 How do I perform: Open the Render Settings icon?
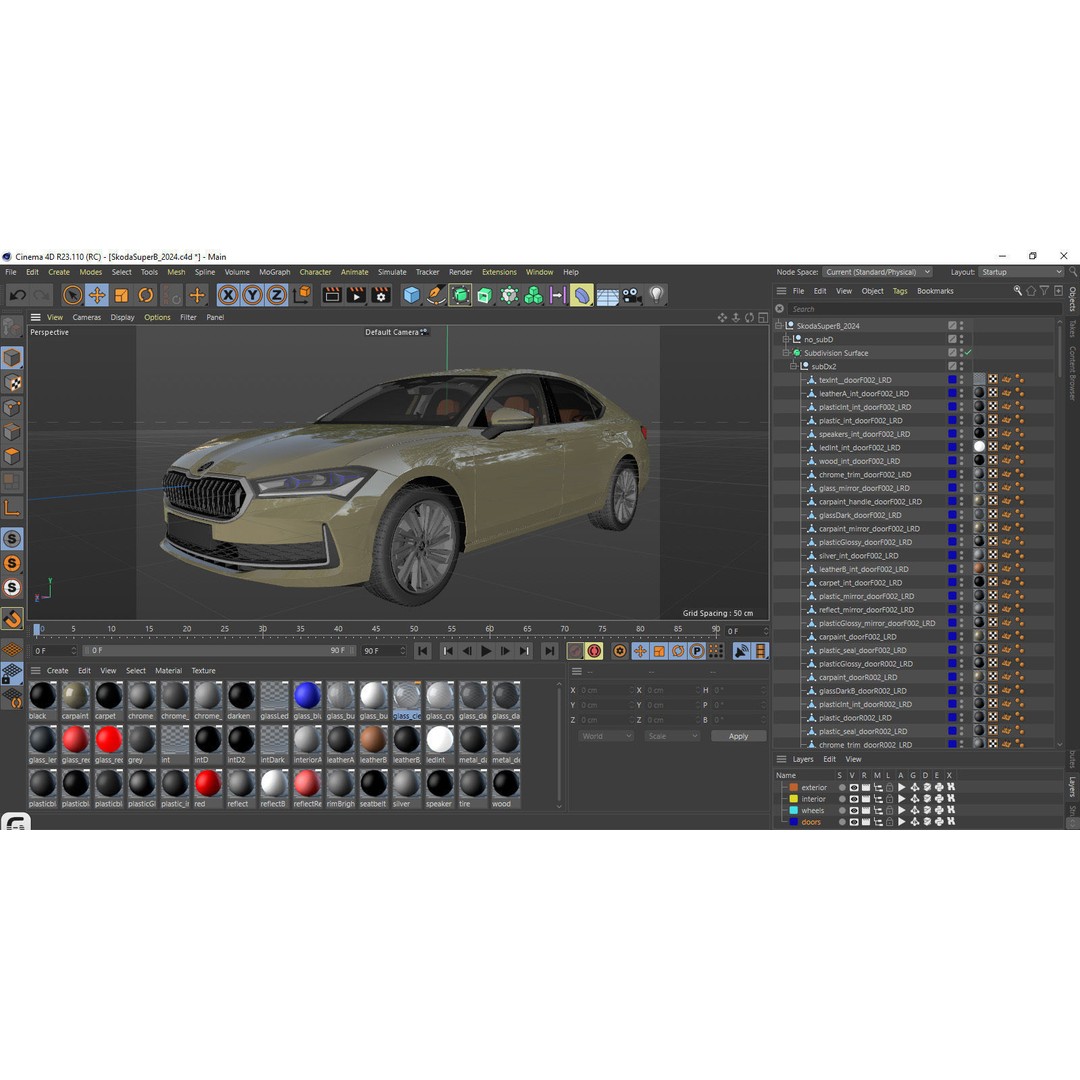(380, 295)
